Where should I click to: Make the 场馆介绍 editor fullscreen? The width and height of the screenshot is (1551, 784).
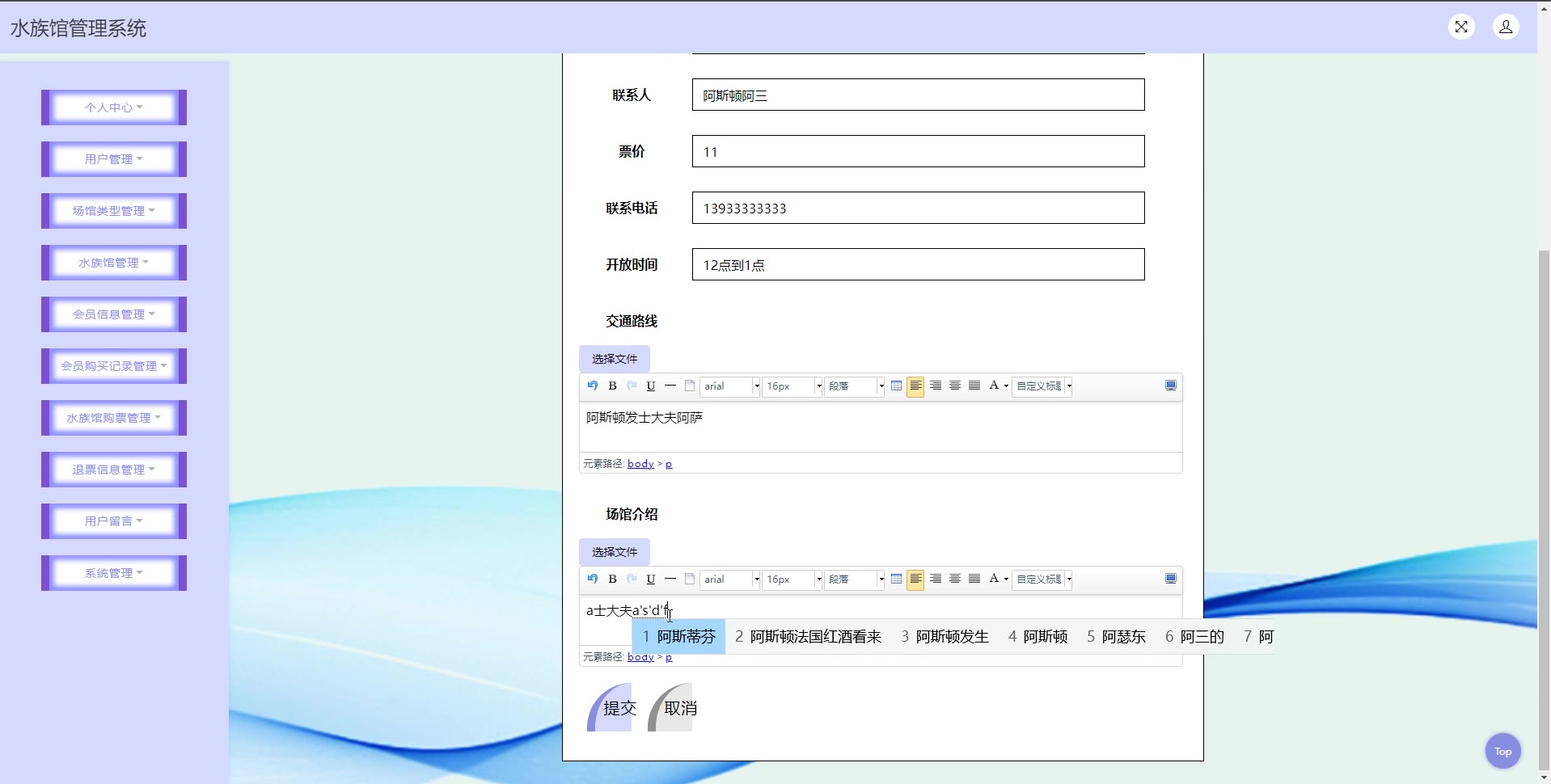(1170, 579)
